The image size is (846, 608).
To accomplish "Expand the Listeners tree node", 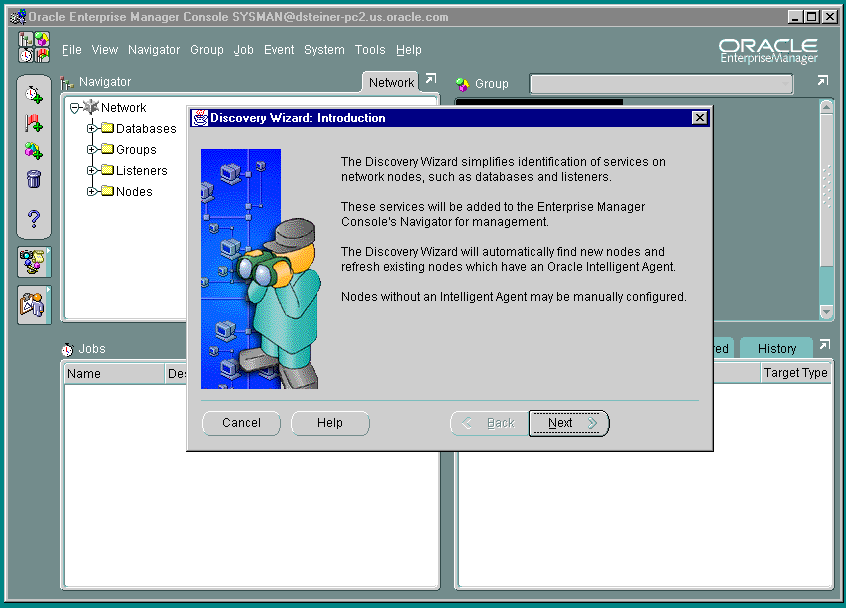I will coord(91,170).
